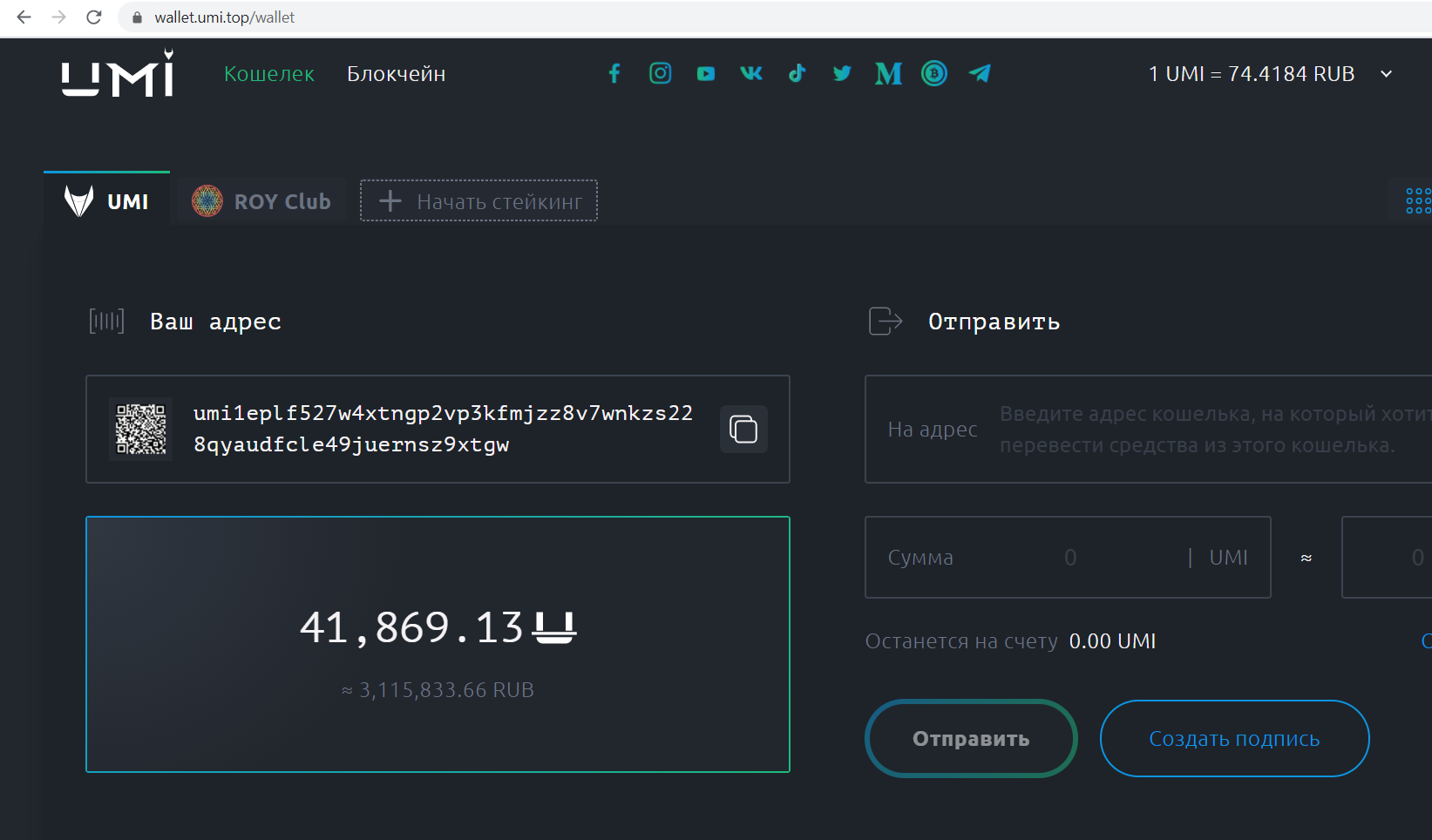Click the 0.00 UMI remaining balance
The image size is (1432, 840).
pos(1113,641)
